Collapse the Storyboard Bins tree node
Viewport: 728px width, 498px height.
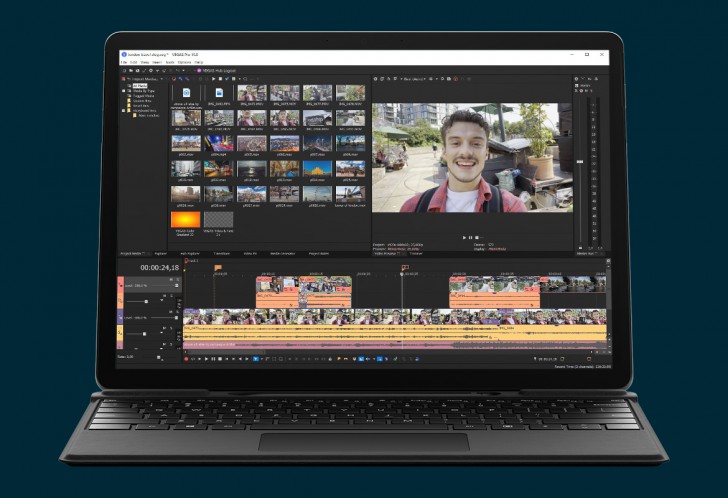point(124,111)
